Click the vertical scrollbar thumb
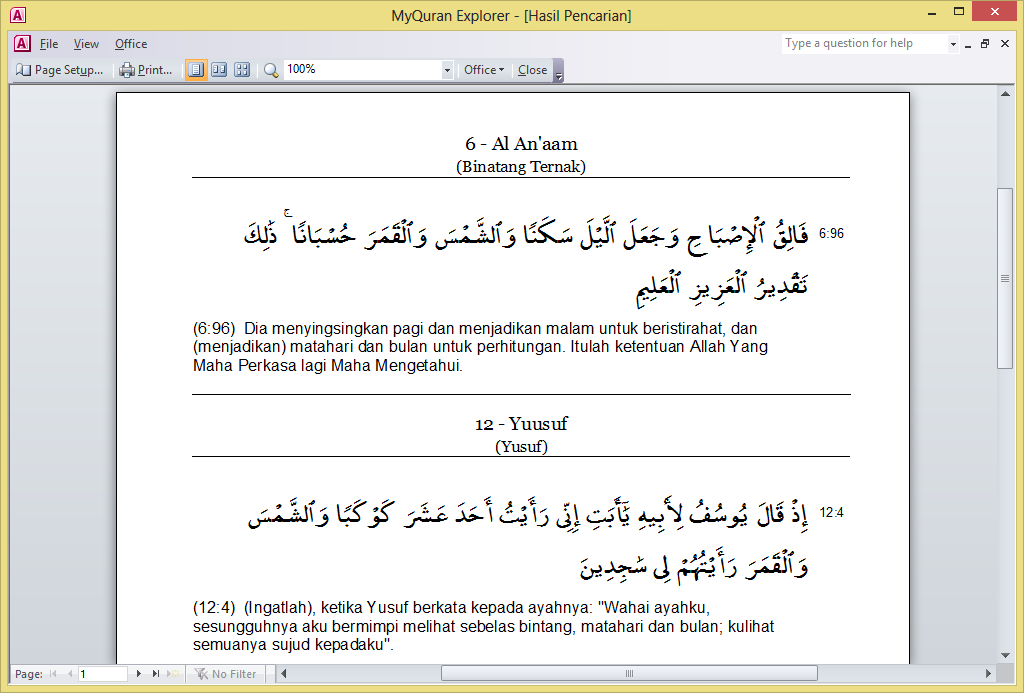The image size is (1024, 693). [1005, 278]
